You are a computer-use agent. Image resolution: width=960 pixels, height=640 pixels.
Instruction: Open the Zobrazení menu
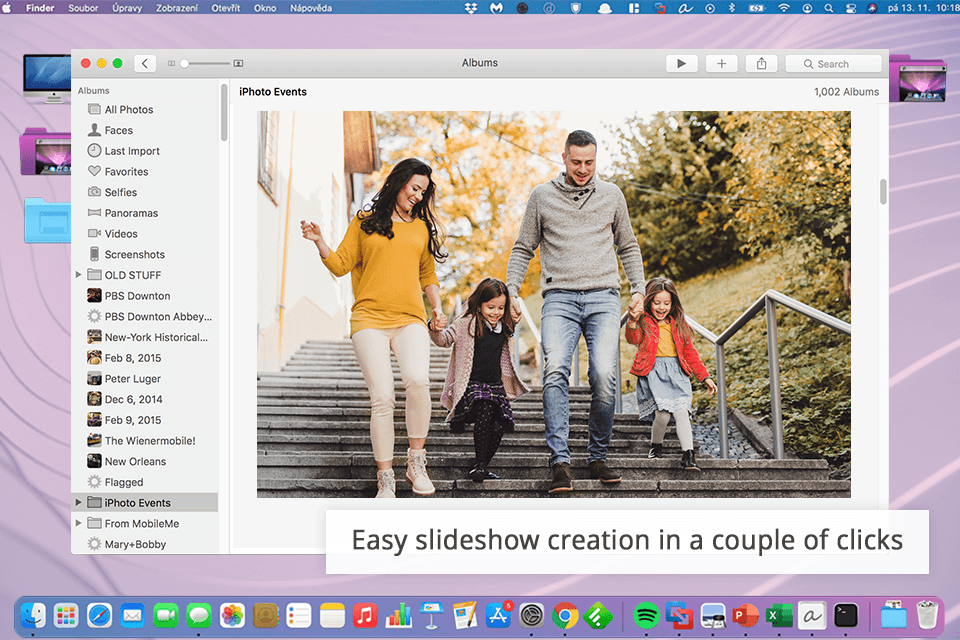click(176, 8)
